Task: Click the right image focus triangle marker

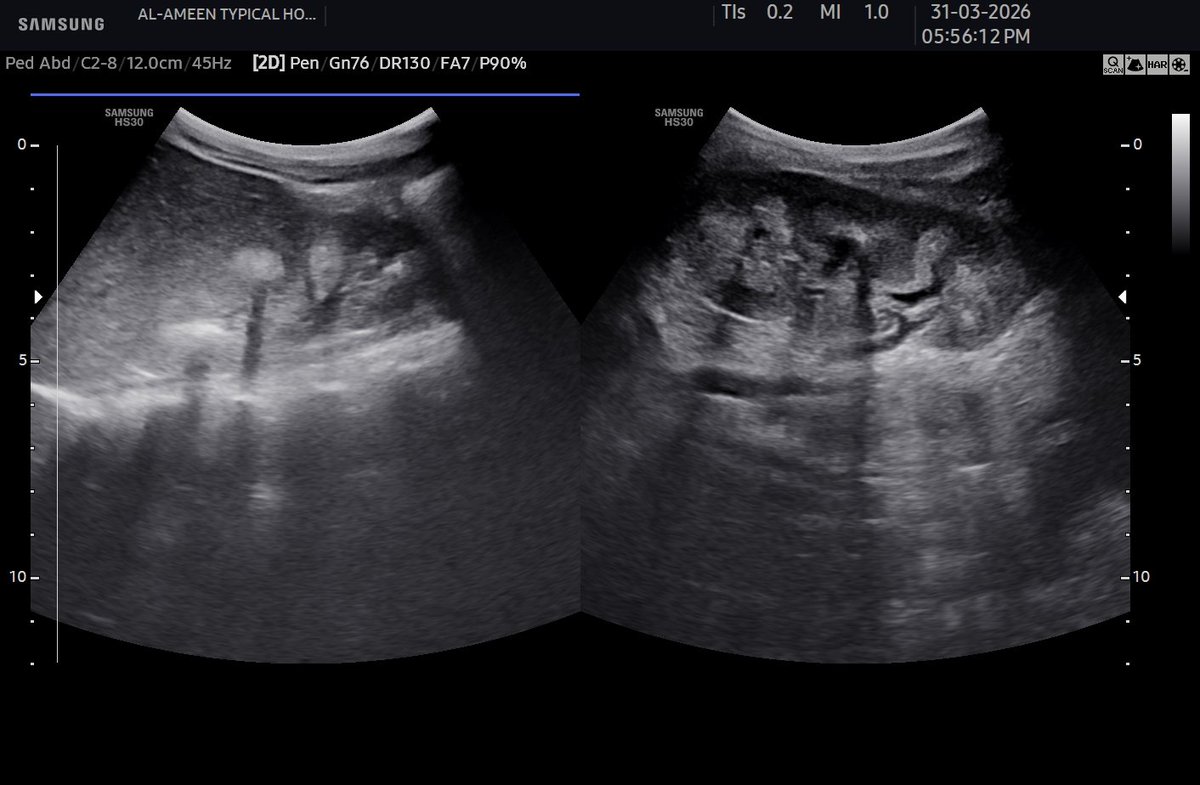Action: [x=1122, y=297]
